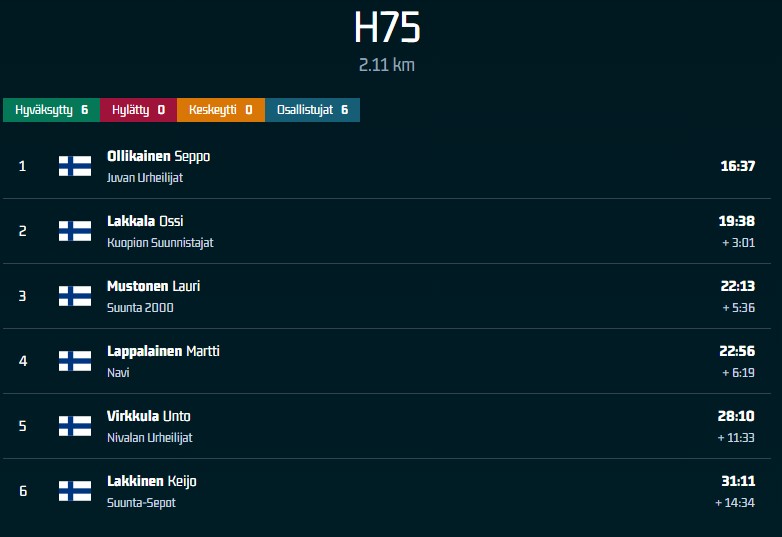Open Lakkala Ossi's competitor name
This screenshot has width=782, height=537.
145,221
